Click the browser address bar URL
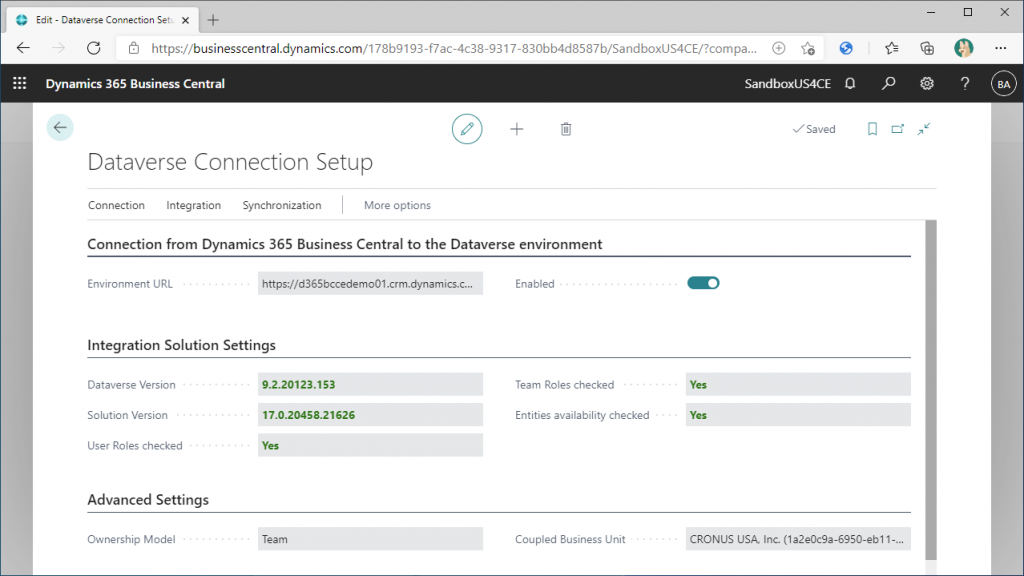Screen dimensions: 1024x576 454,48
